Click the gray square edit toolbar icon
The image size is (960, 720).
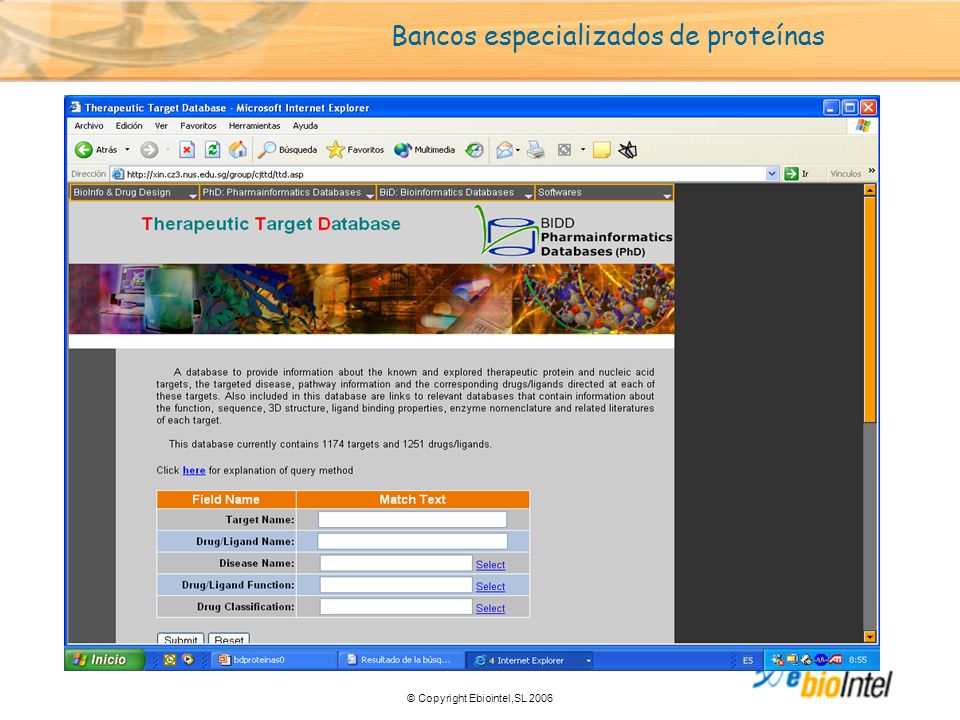pos(564,149)
